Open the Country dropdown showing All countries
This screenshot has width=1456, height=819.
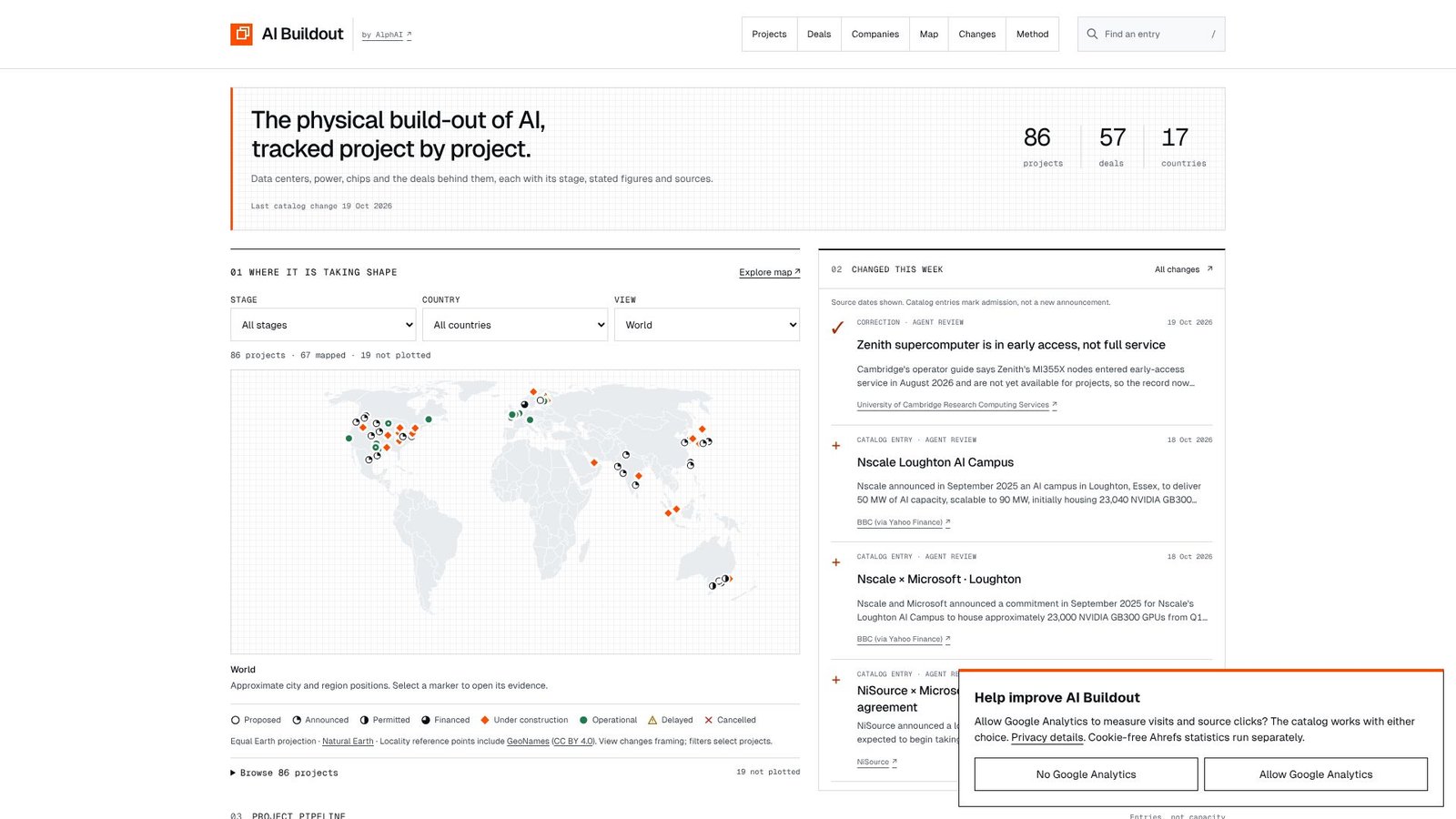point(515,325)
